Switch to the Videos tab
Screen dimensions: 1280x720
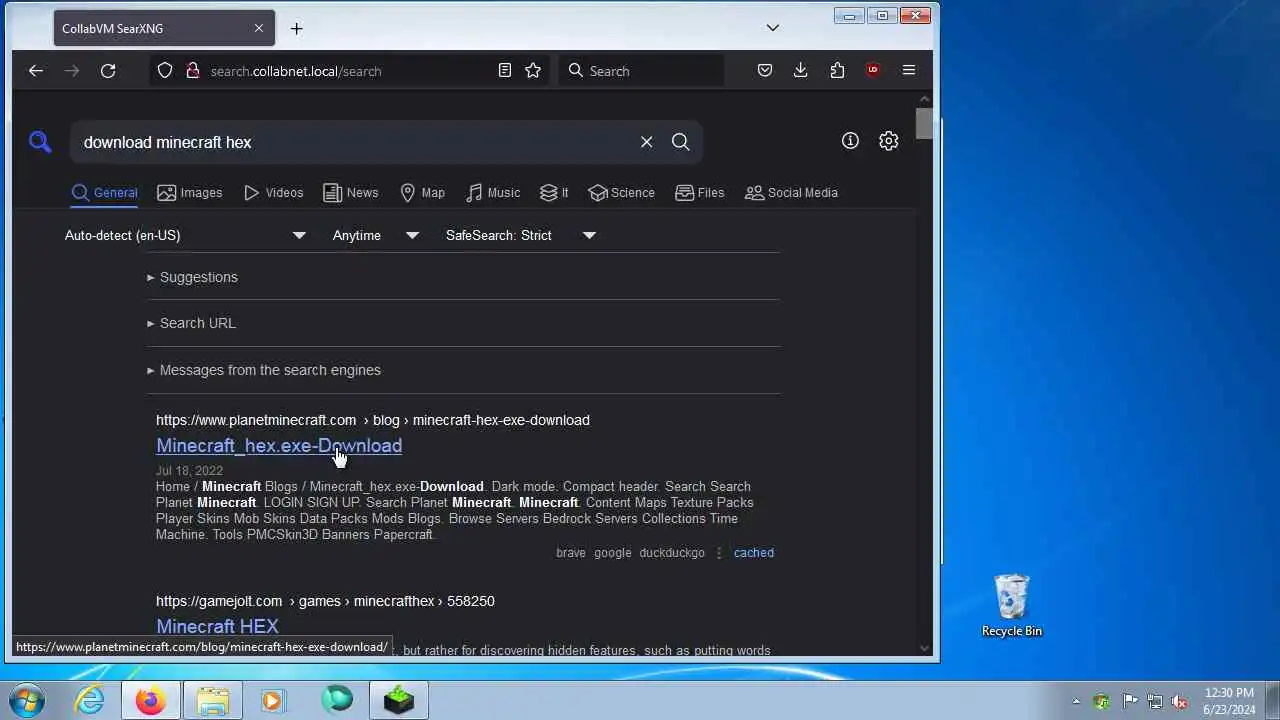(x=273, y=193)
